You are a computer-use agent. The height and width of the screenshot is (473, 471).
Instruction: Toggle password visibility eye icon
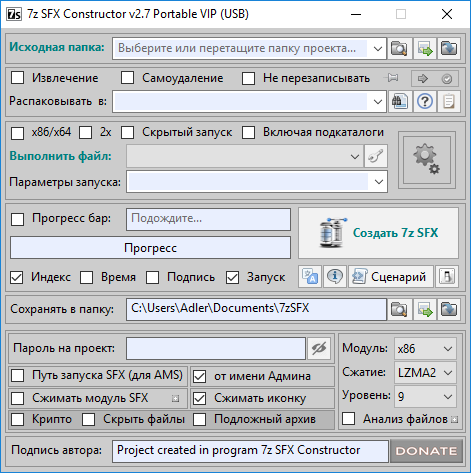tap(319, 349)
